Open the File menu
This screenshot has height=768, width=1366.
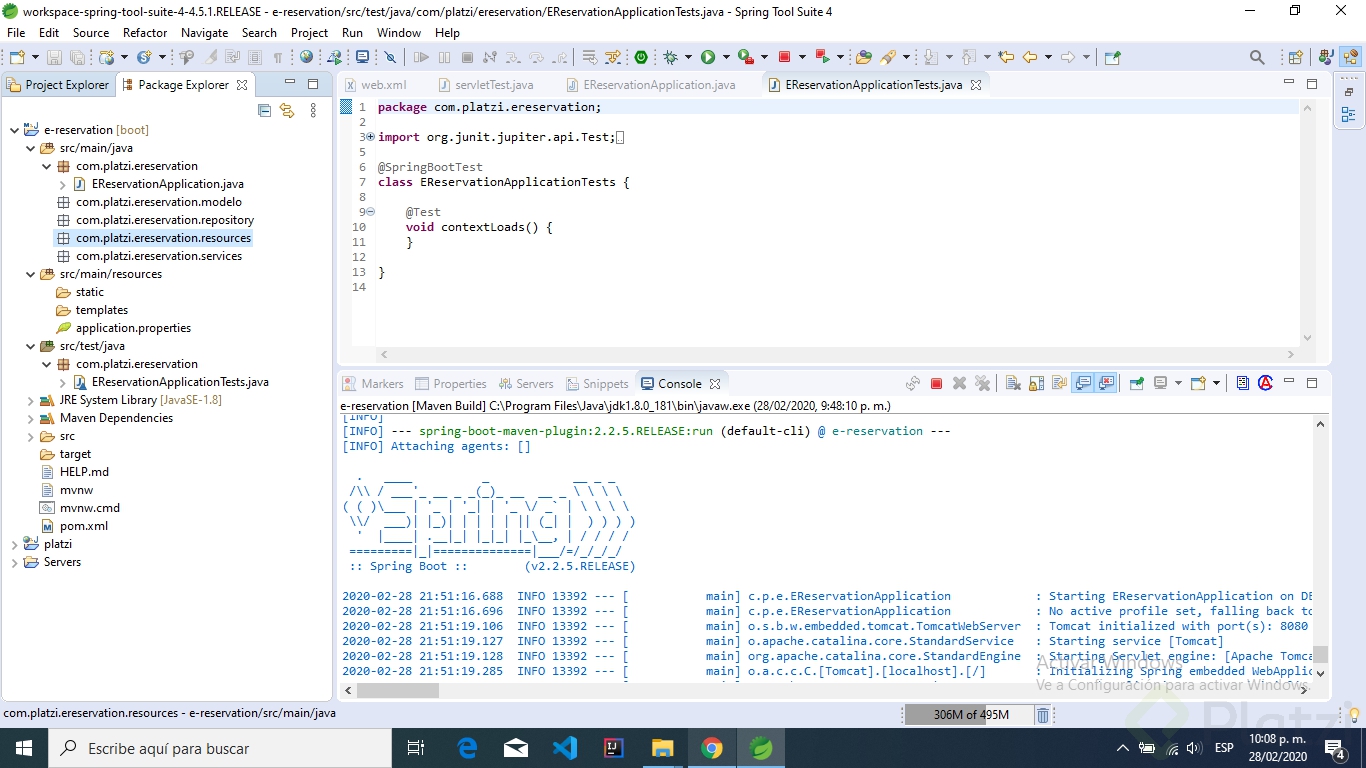16,33
